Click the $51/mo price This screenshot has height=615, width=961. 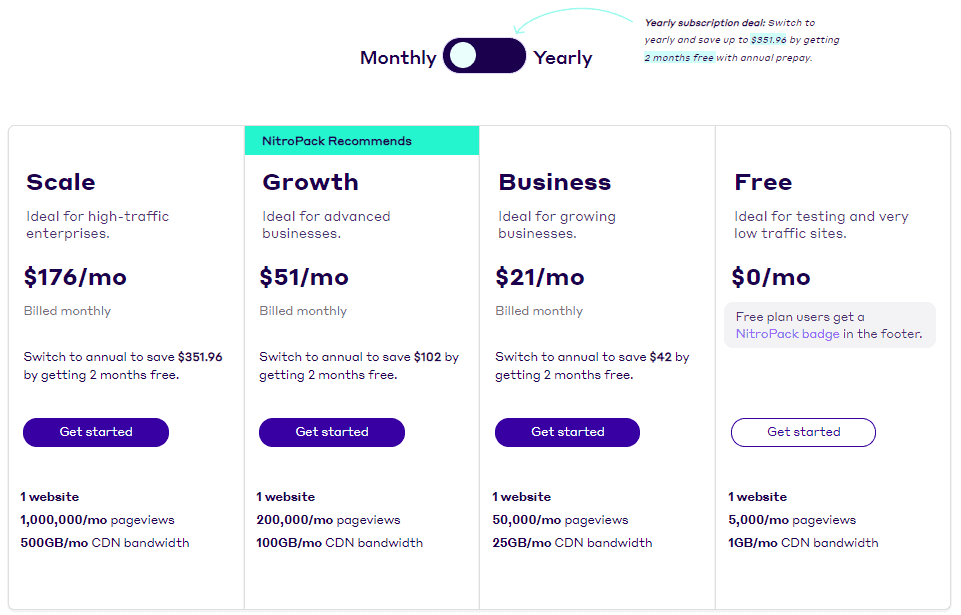(304, 277)
